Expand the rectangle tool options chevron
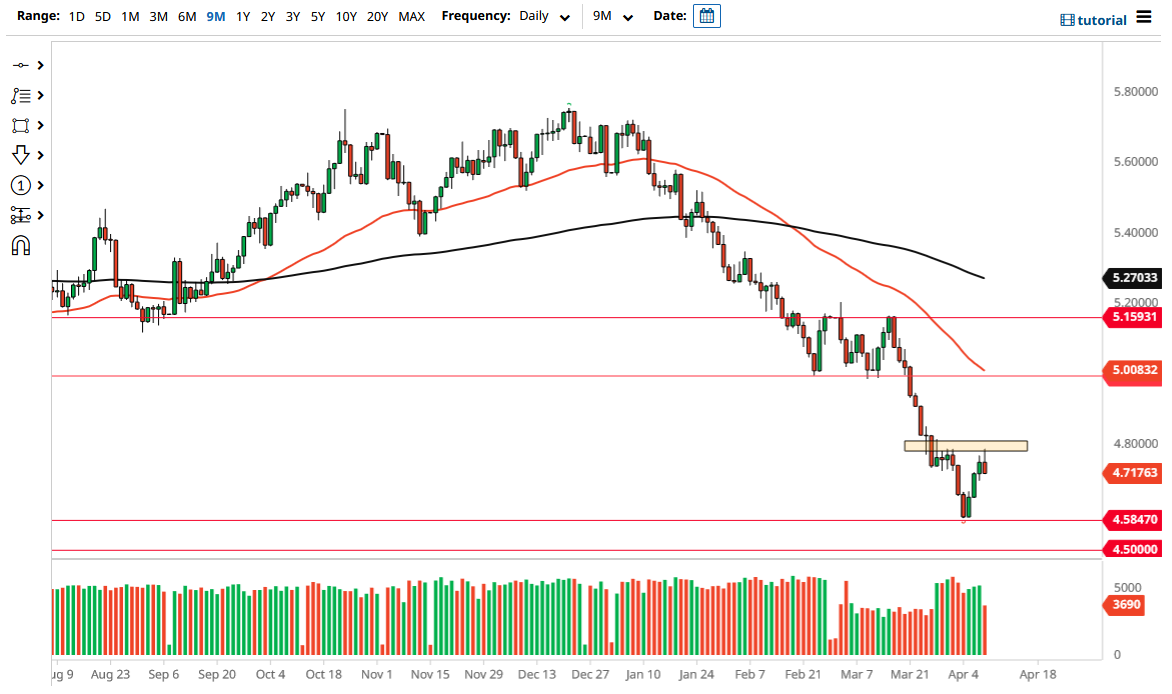1172x694 pixels. click(x=38, y=125)
